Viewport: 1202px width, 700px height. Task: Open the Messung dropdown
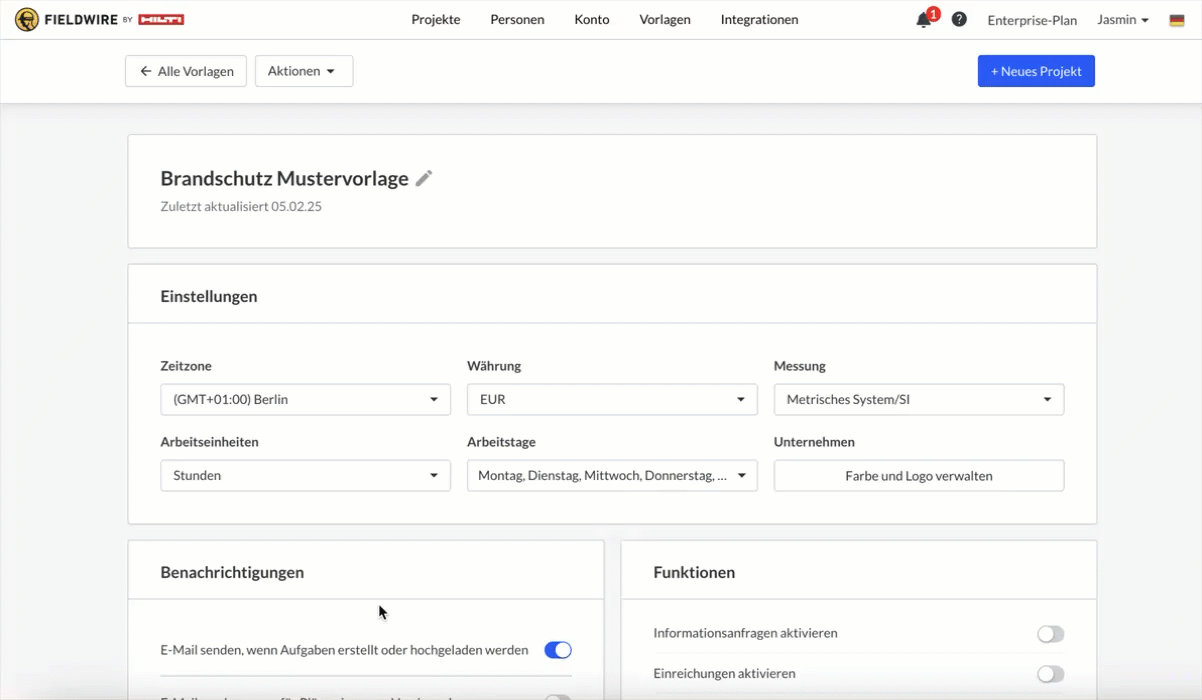pos(919,399)
